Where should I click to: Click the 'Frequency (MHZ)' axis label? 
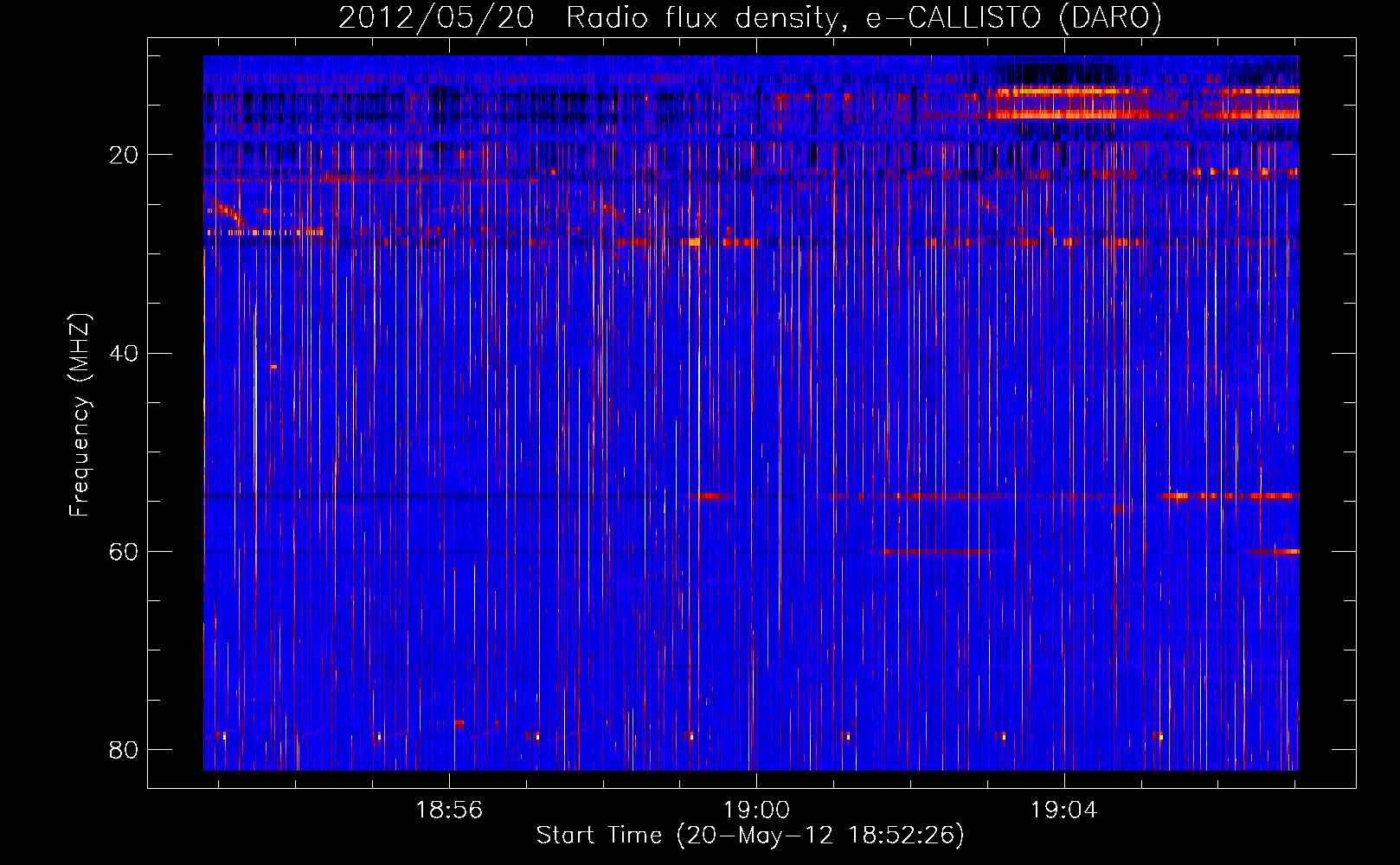click(79, 415)
